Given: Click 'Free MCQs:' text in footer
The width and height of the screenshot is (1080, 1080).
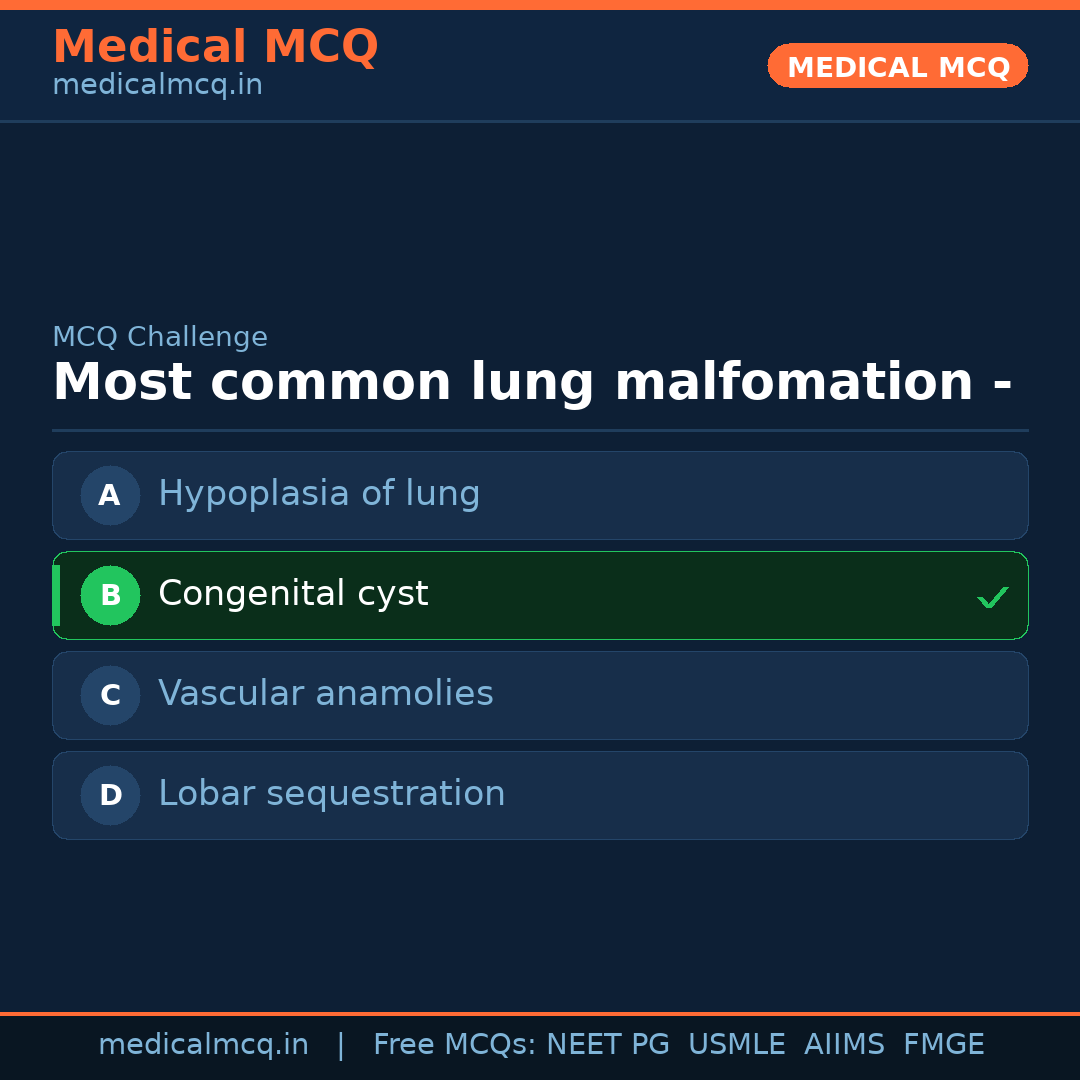Looking at the screenshot, I should (455, 1045).
